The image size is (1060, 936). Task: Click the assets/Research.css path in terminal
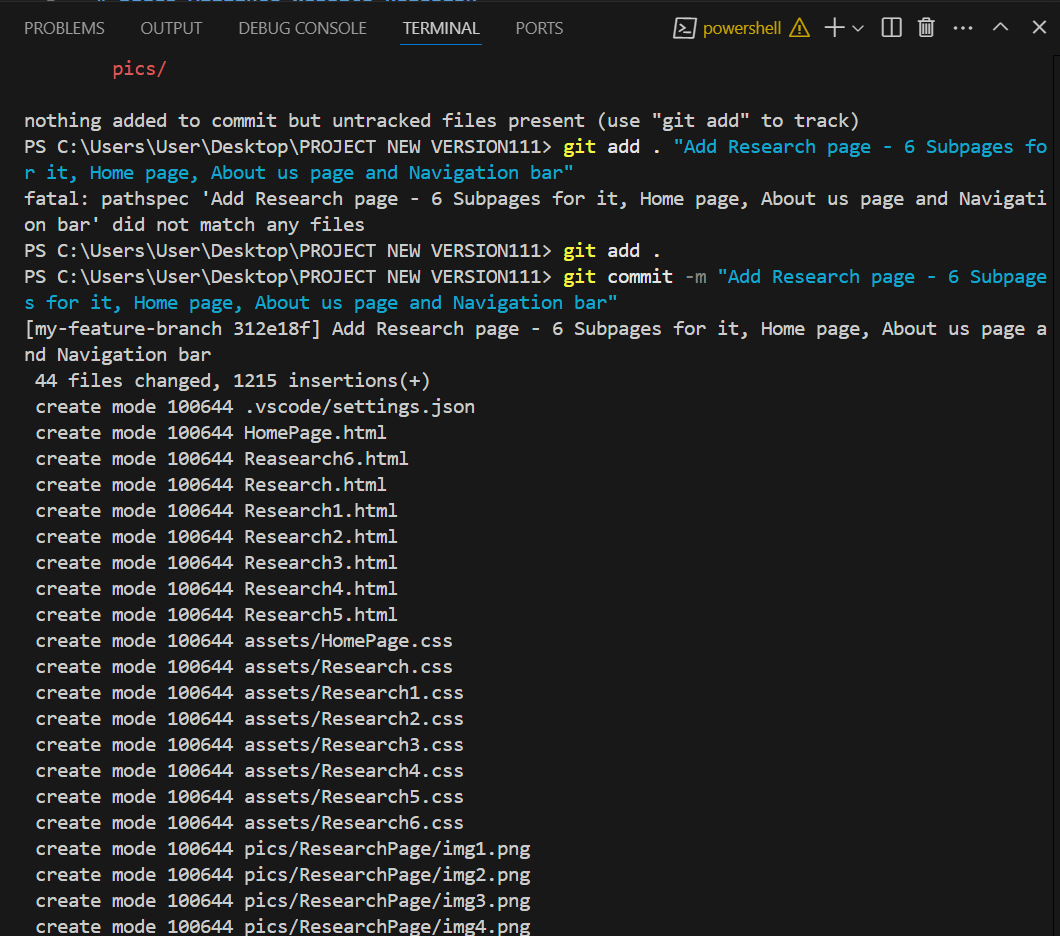point(348,667)
